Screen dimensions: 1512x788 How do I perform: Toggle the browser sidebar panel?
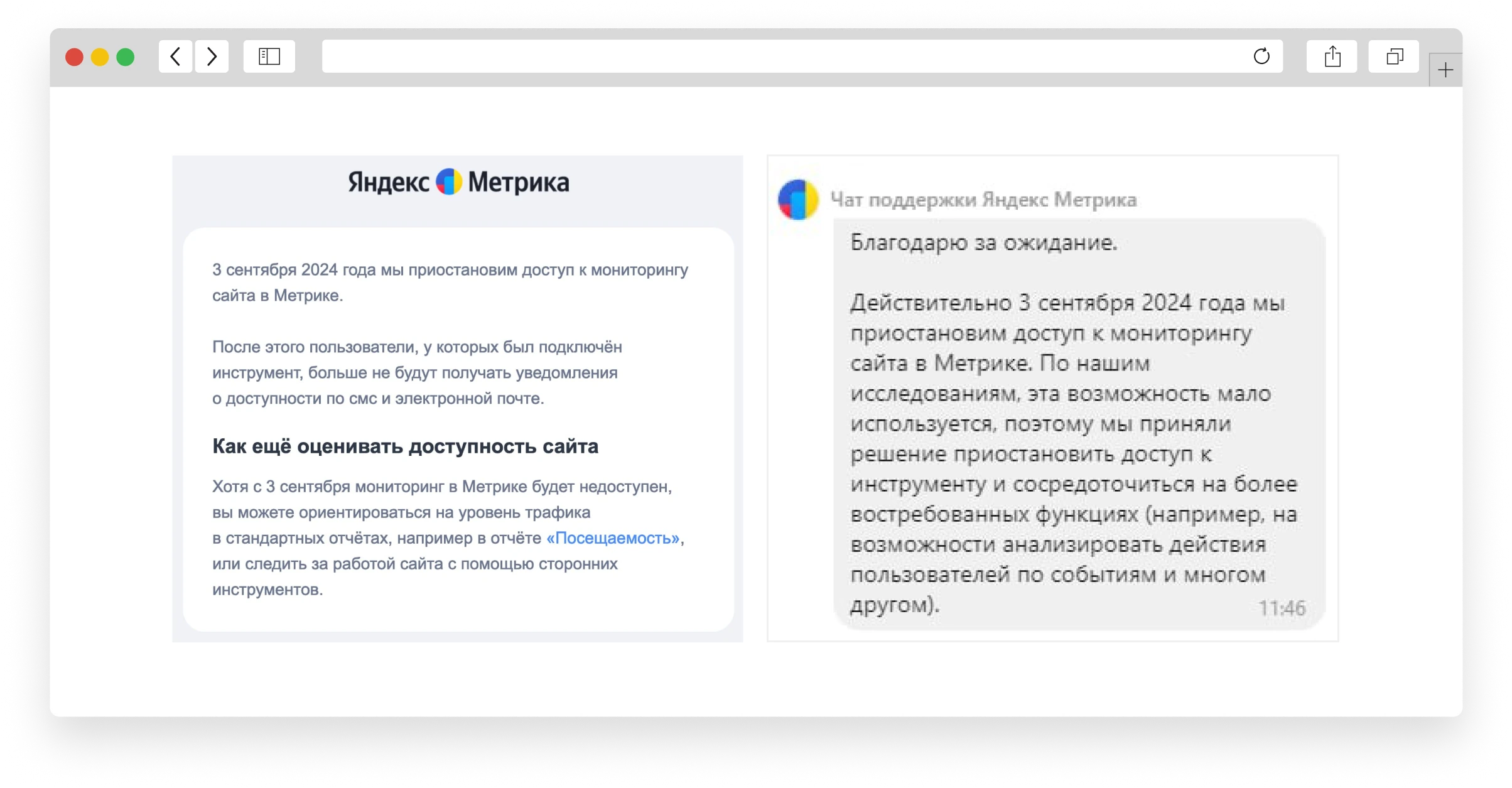(x=269, y=57)
